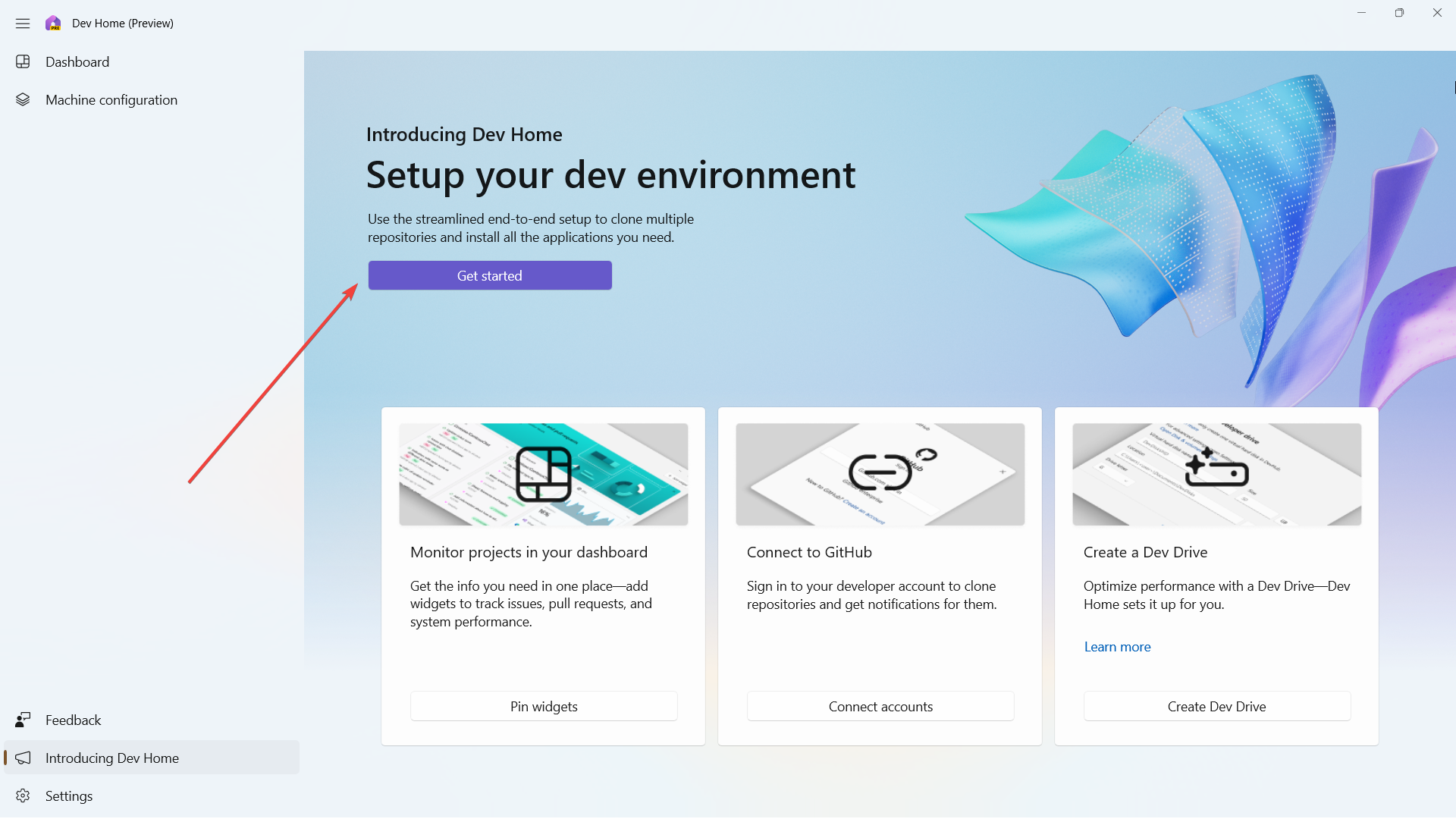The height and width of the screenshot is (819, 1456).
Task: Navigate to the Dashboard page
Action: [77, 61]
